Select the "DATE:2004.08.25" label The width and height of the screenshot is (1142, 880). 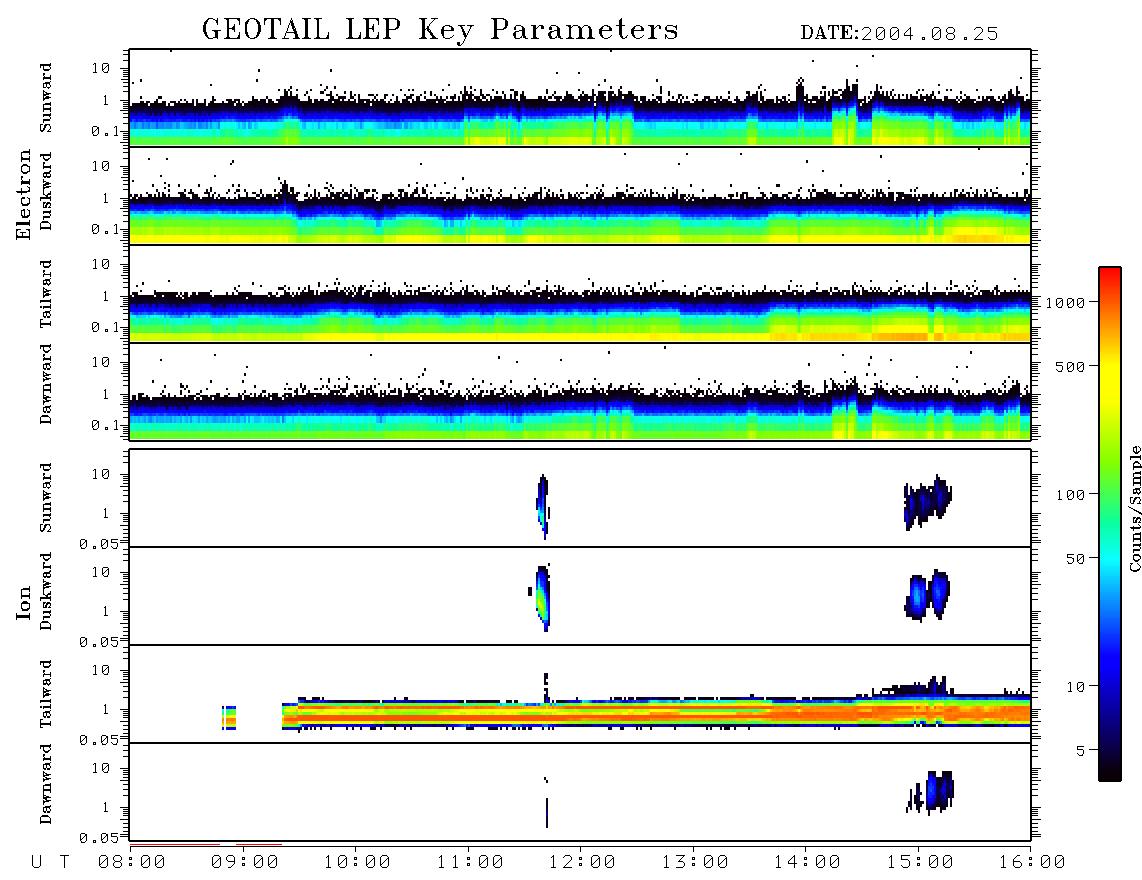coord(899,34)
